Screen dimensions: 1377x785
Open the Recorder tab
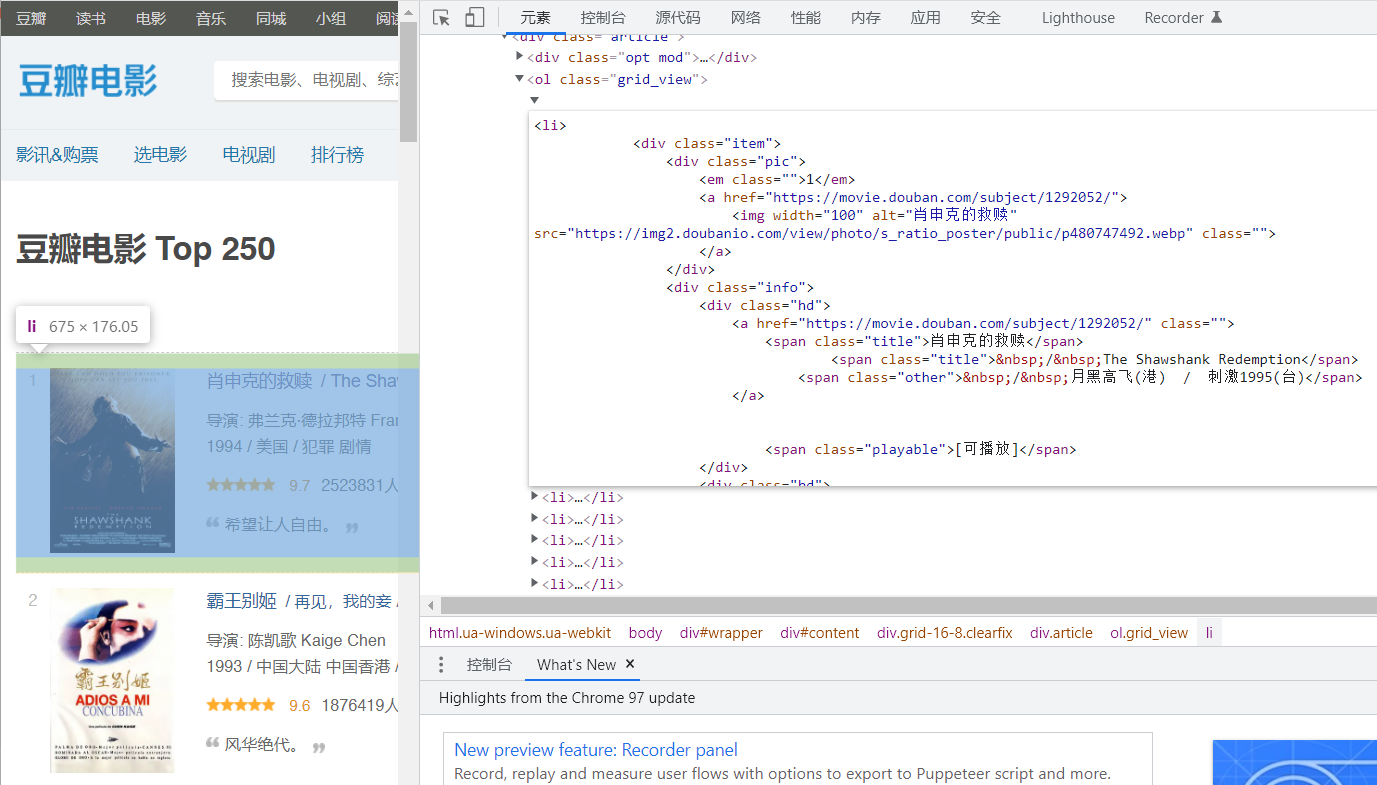(1174, 17)
